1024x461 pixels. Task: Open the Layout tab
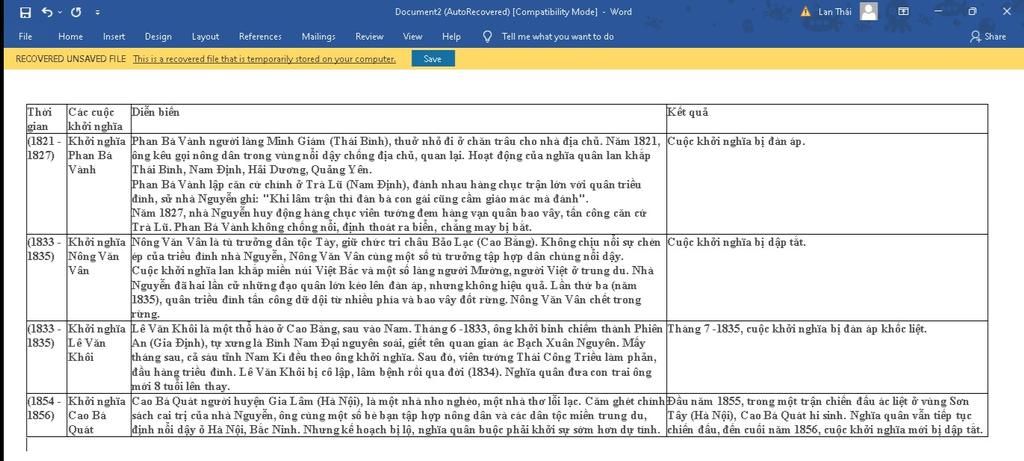(205, 37)
